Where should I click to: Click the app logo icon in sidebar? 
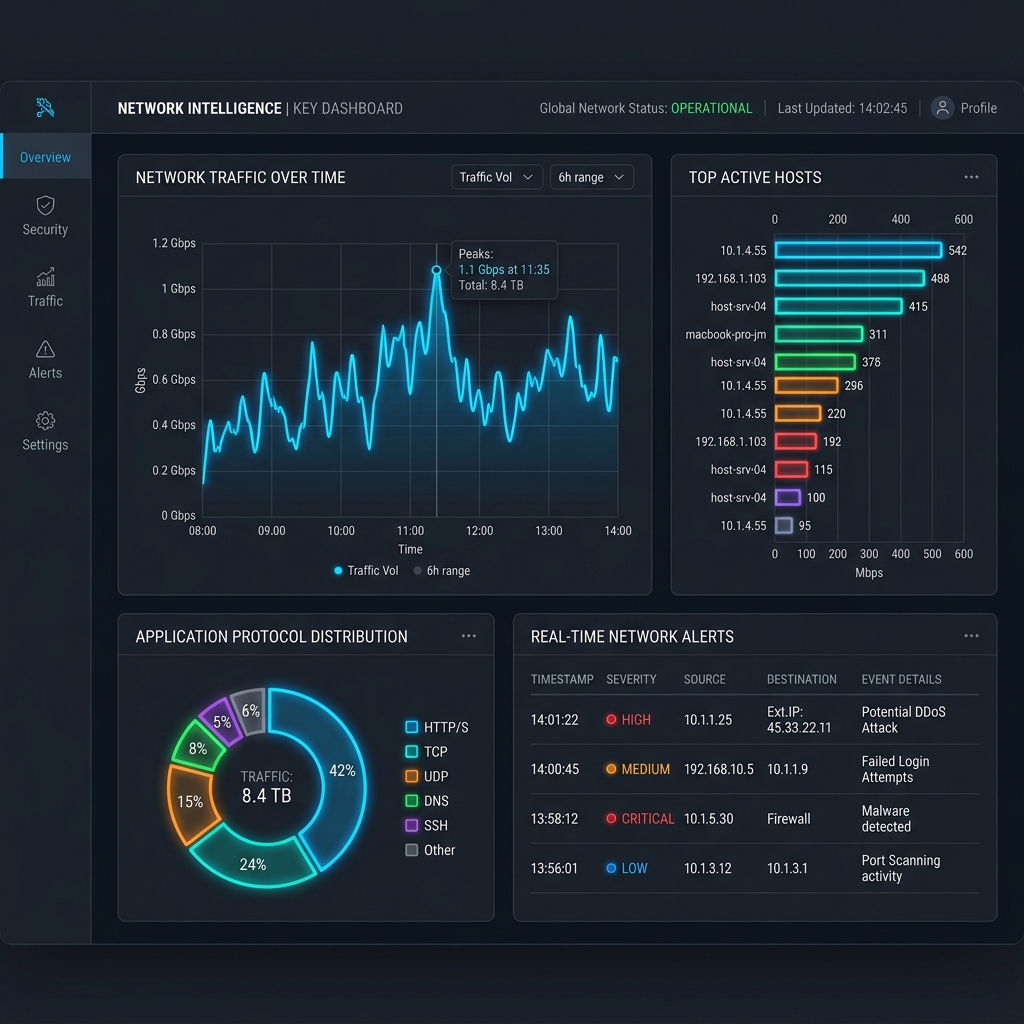coord(44,107)
